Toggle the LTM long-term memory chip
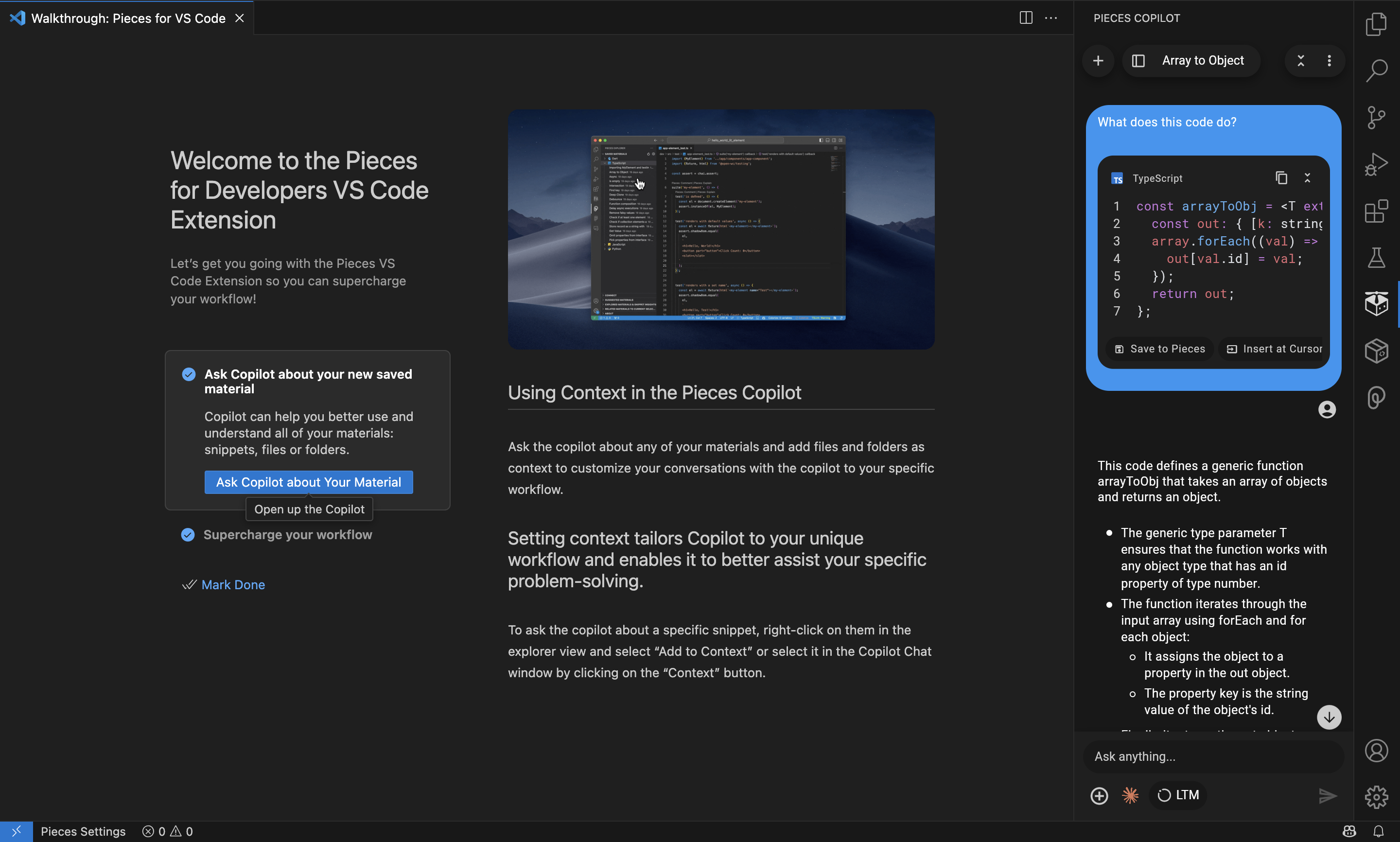Viewport: 1400px width, 842px height. tap(1178, 795)
